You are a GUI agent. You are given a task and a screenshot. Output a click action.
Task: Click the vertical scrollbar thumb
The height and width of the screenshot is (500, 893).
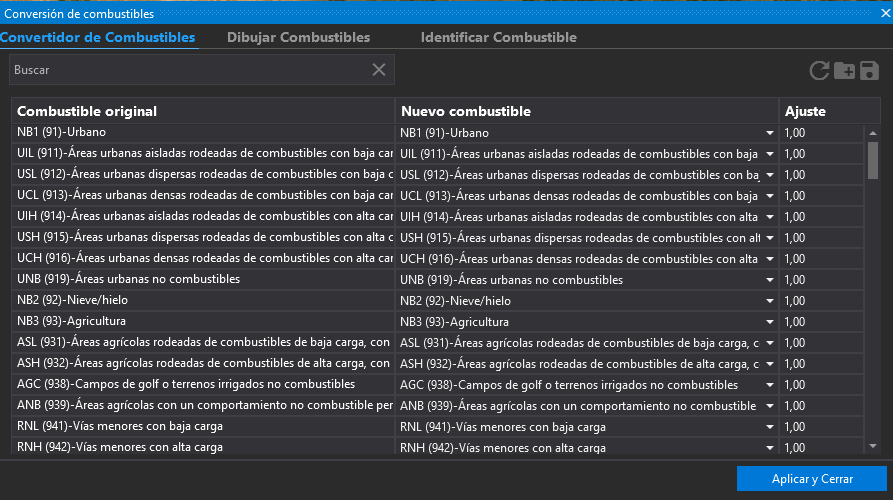[x=872, y=160]
